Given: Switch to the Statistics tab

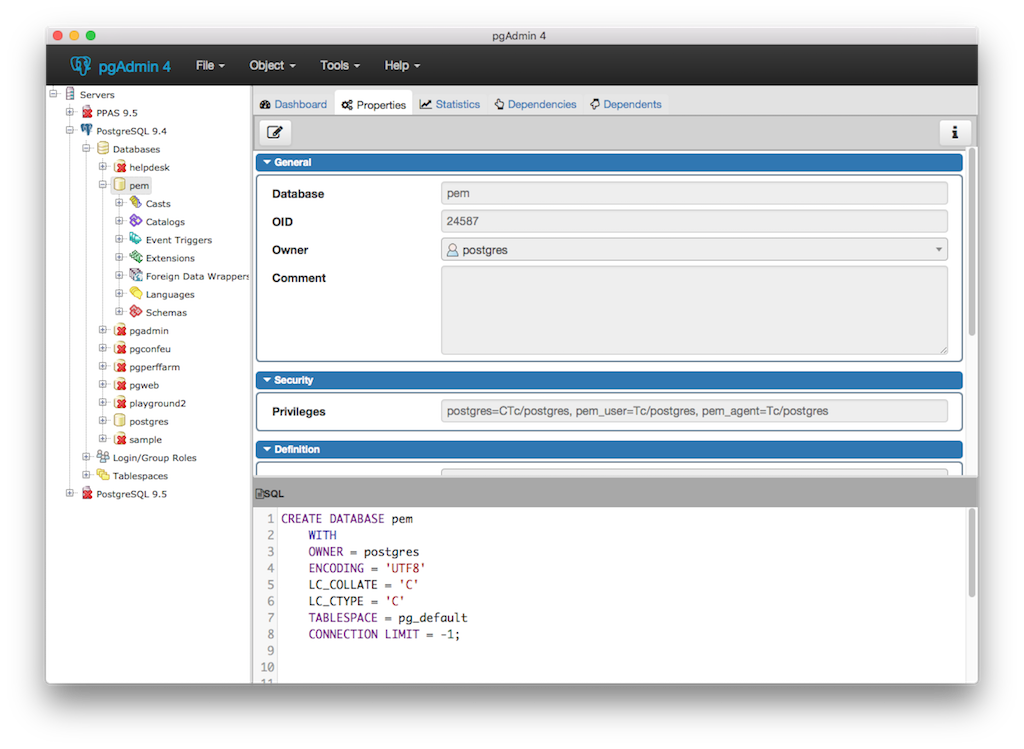Looking at the screenshot, I should (450, 104).
